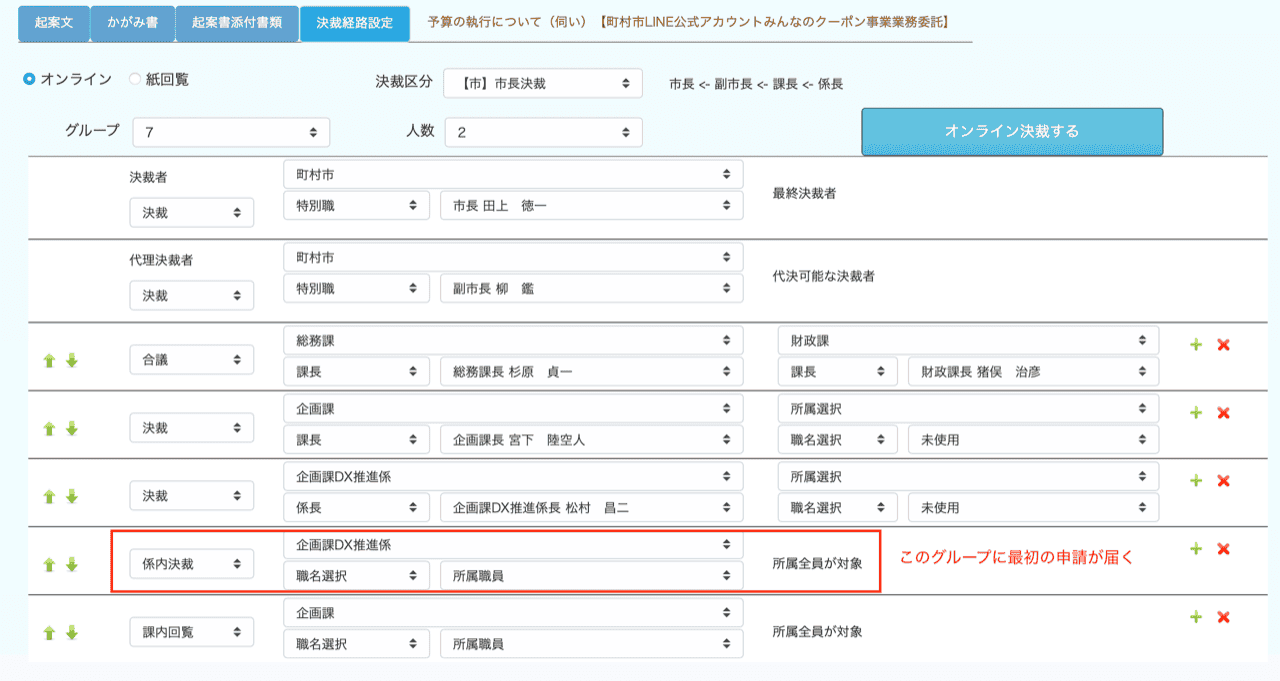This screenshot has width=1280, height=681.
Task: Move the 合議 row down with green arrow
Action: (71, 360)
